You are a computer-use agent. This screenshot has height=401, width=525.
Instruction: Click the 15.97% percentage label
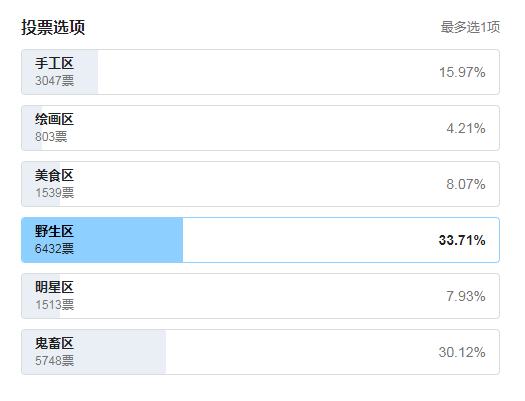coord(462,72)
